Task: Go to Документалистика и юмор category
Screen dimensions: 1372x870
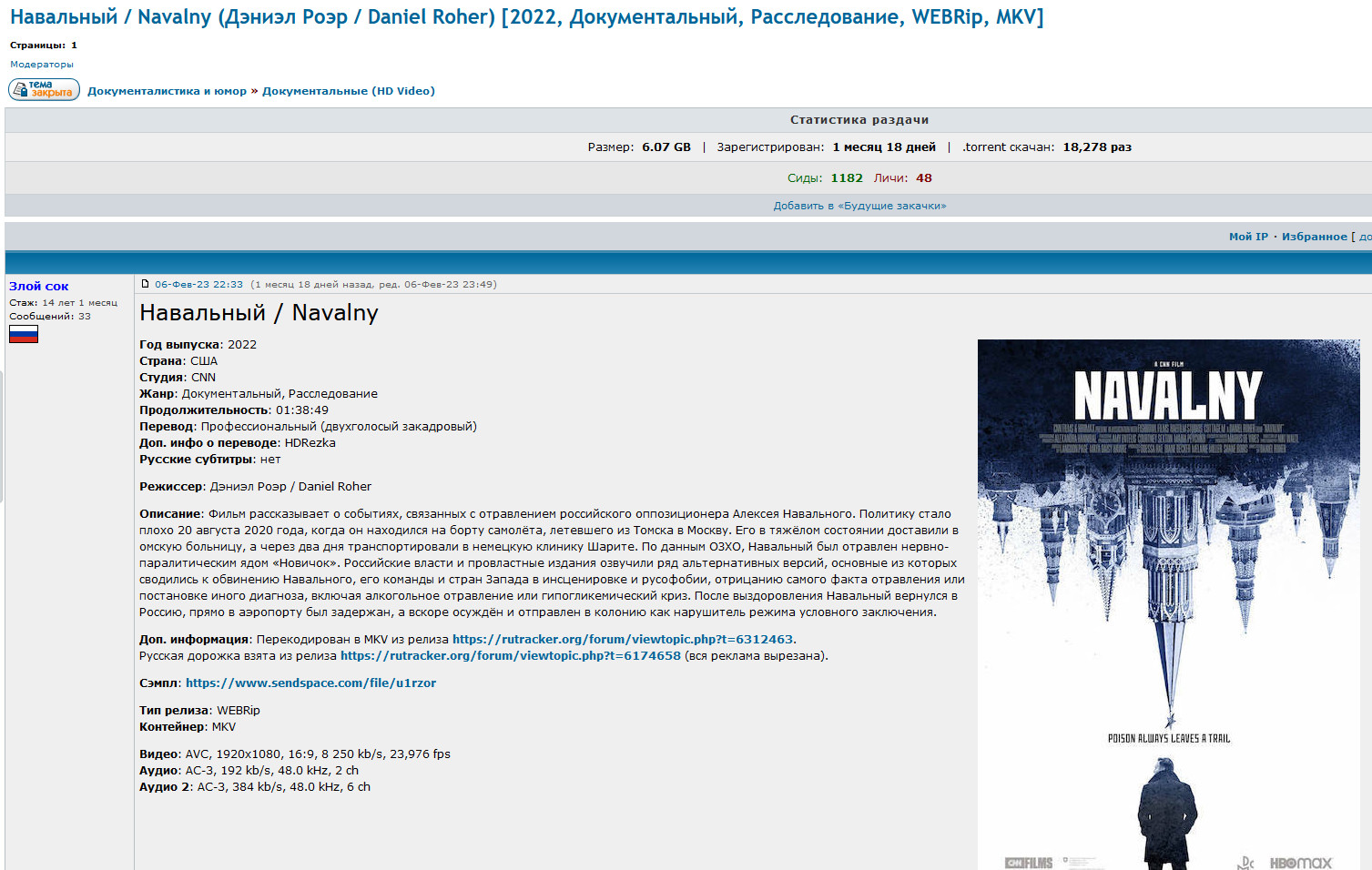Action: coord(167,91)
